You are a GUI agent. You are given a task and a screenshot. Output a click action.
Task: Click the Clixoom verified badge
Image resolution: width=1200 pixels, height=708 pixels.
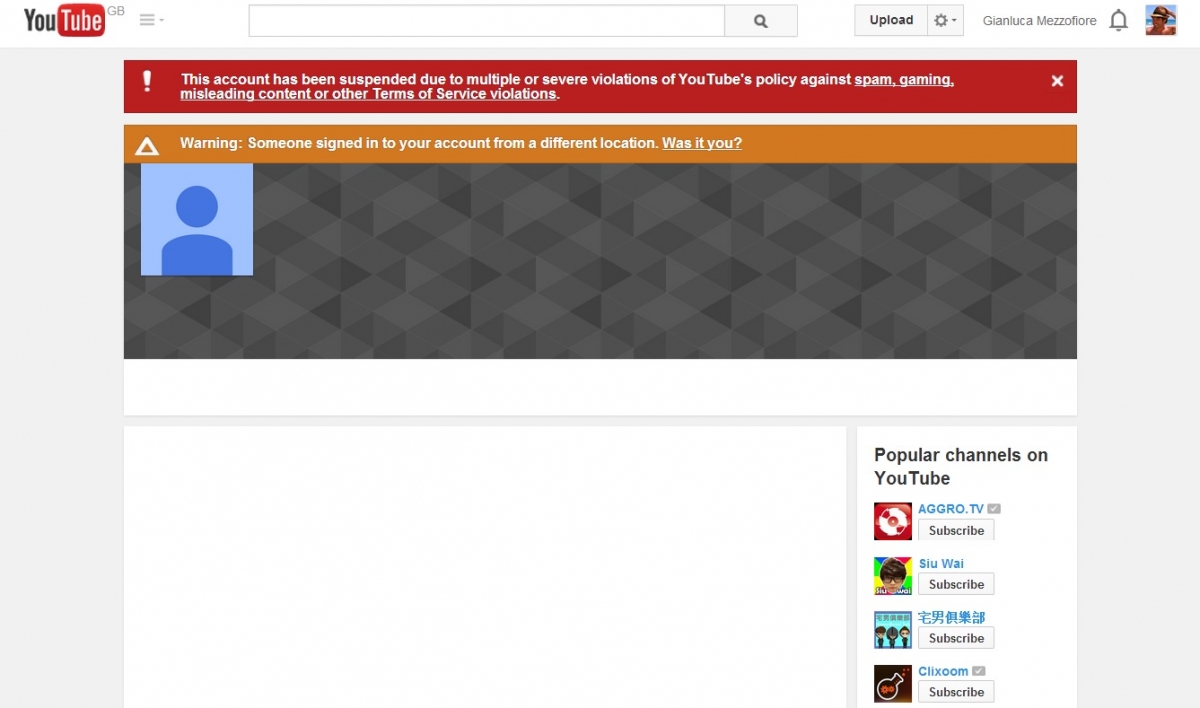(x=978, y=671)
